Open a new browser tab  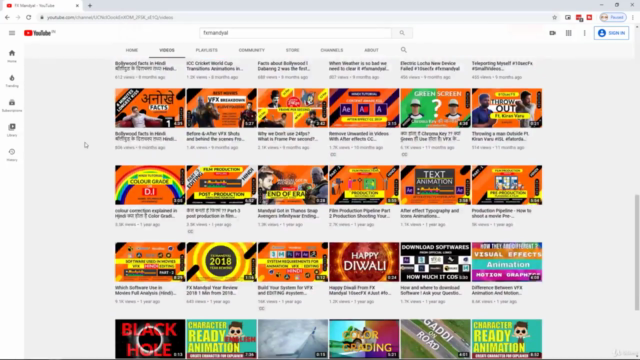point(90,6)
